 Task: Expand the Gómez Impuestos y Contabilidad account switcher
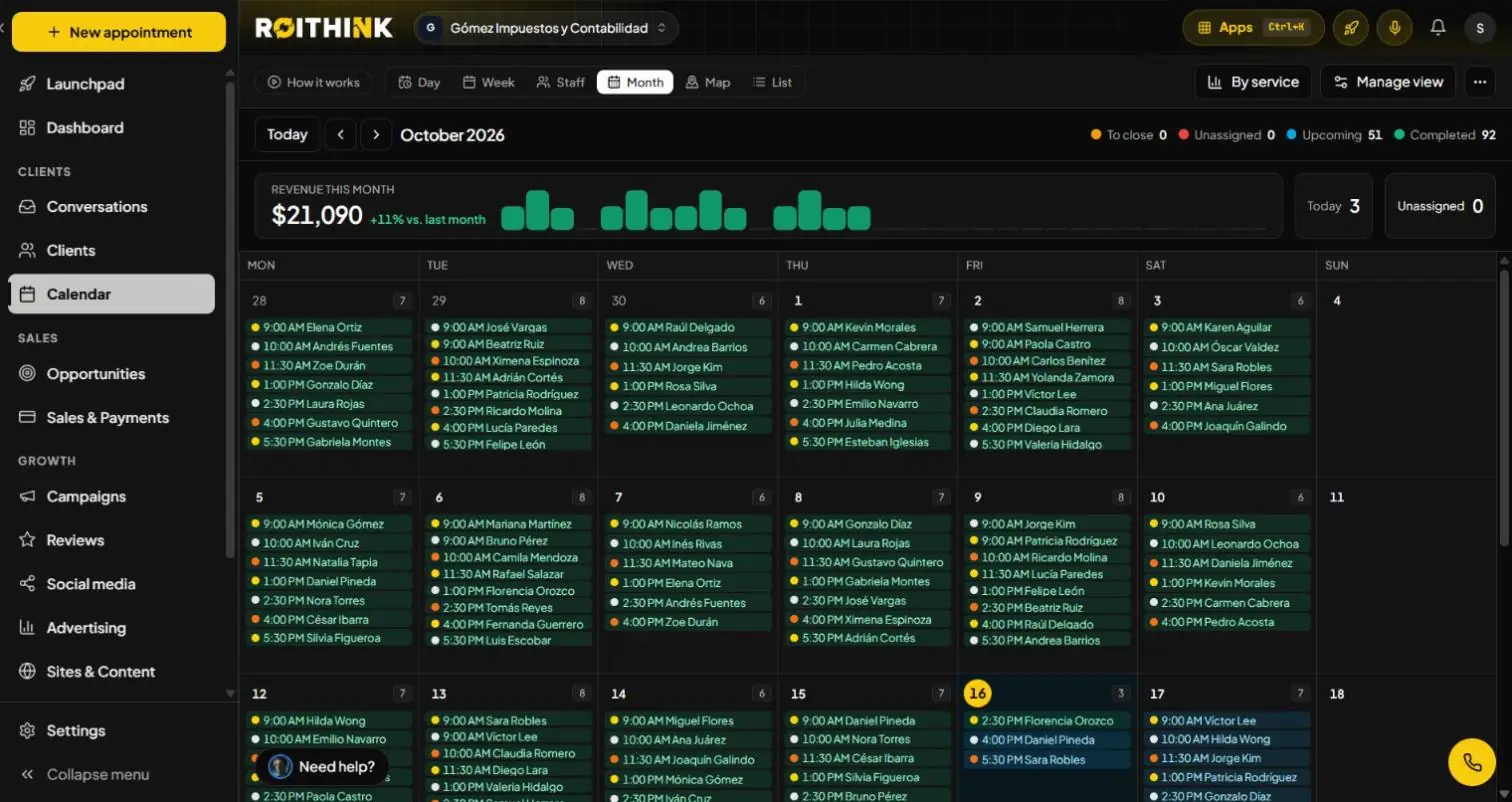(546, 28)
